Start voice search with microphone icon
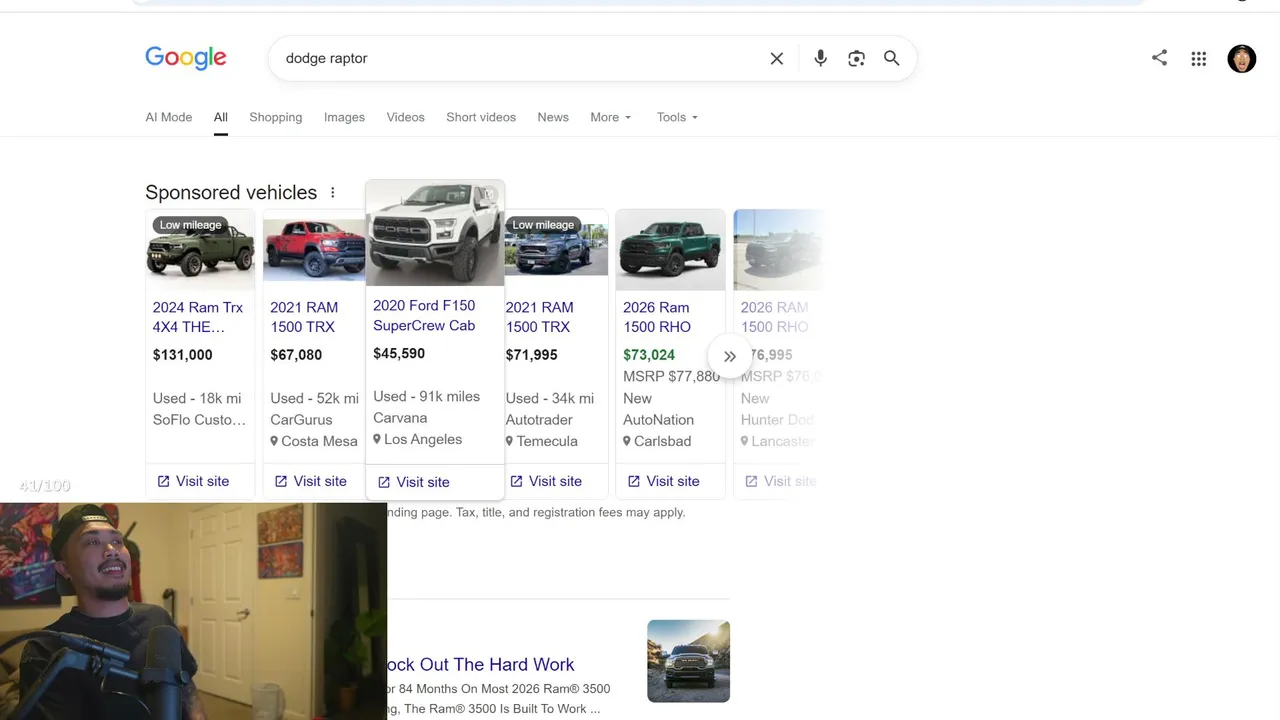This screenshot has height=720, width=1280. coord(820,58)
